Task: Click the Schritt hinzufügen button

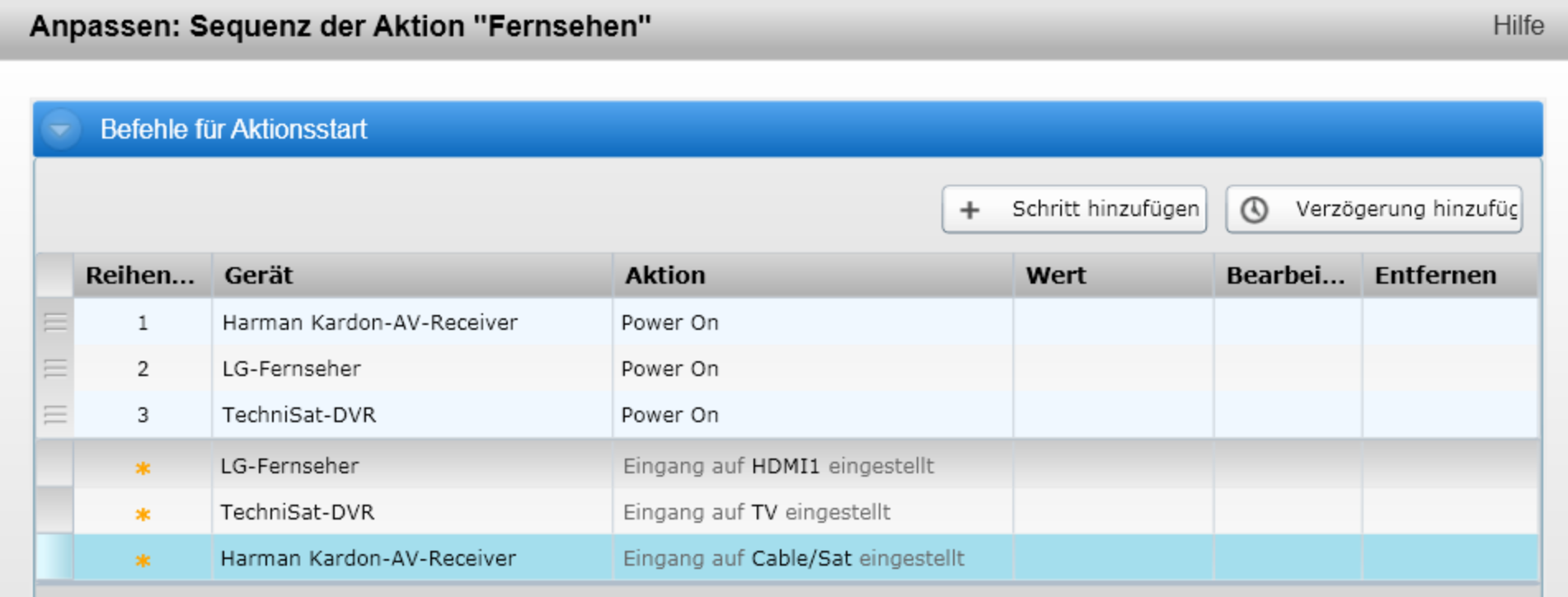Action: point(1074,209)
